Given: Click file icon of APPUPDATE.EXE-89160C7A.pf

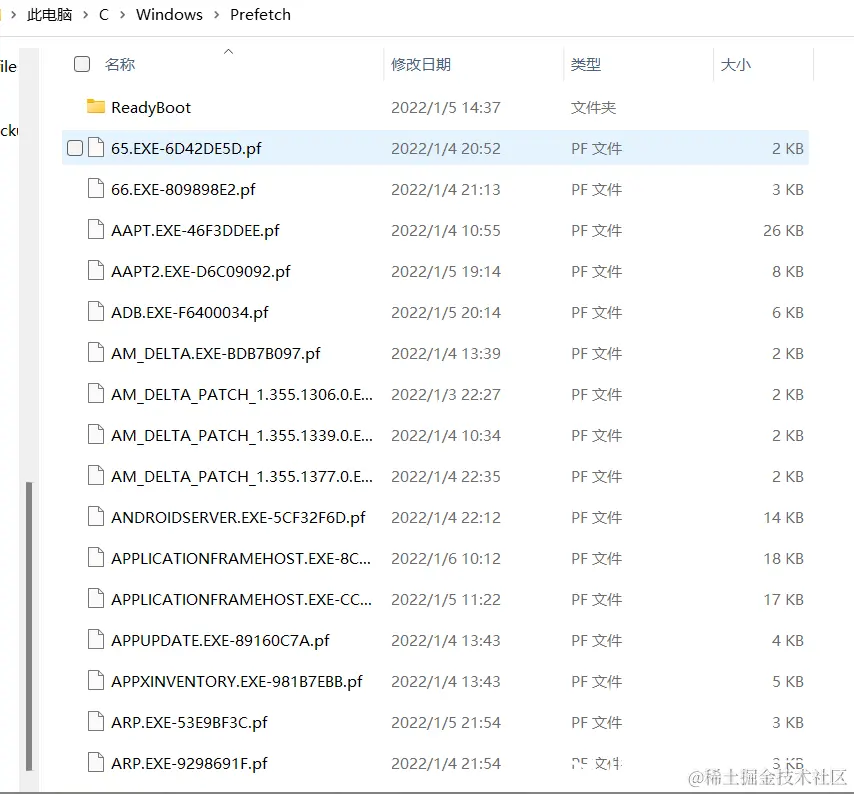Looking at the screenshot, I should pyautogui.click(x=96, y=639).
